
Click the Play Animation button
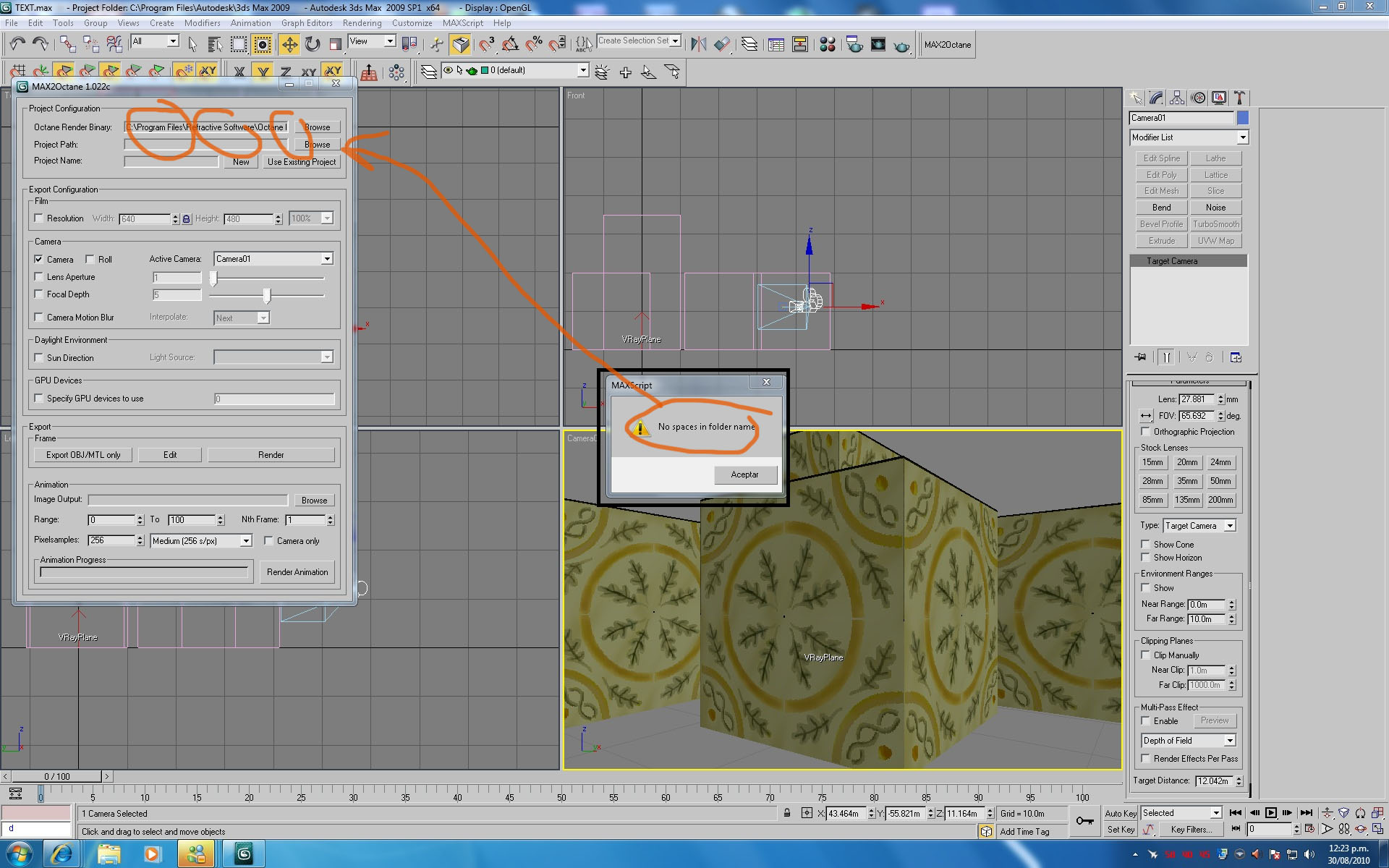coord(1270,813)
